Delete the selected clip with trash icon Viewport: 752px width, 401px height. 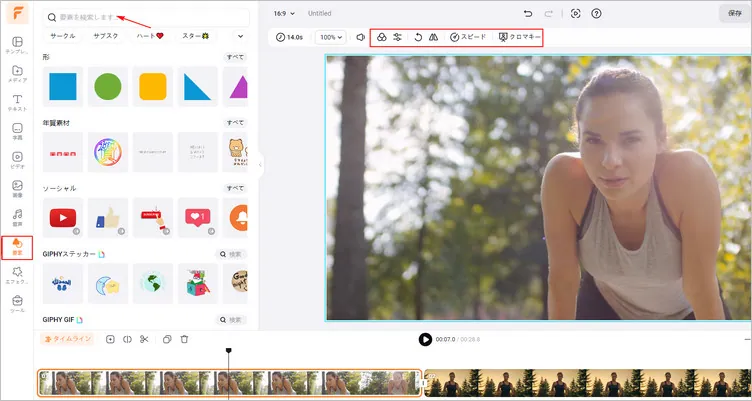click(x=184, y=339)
